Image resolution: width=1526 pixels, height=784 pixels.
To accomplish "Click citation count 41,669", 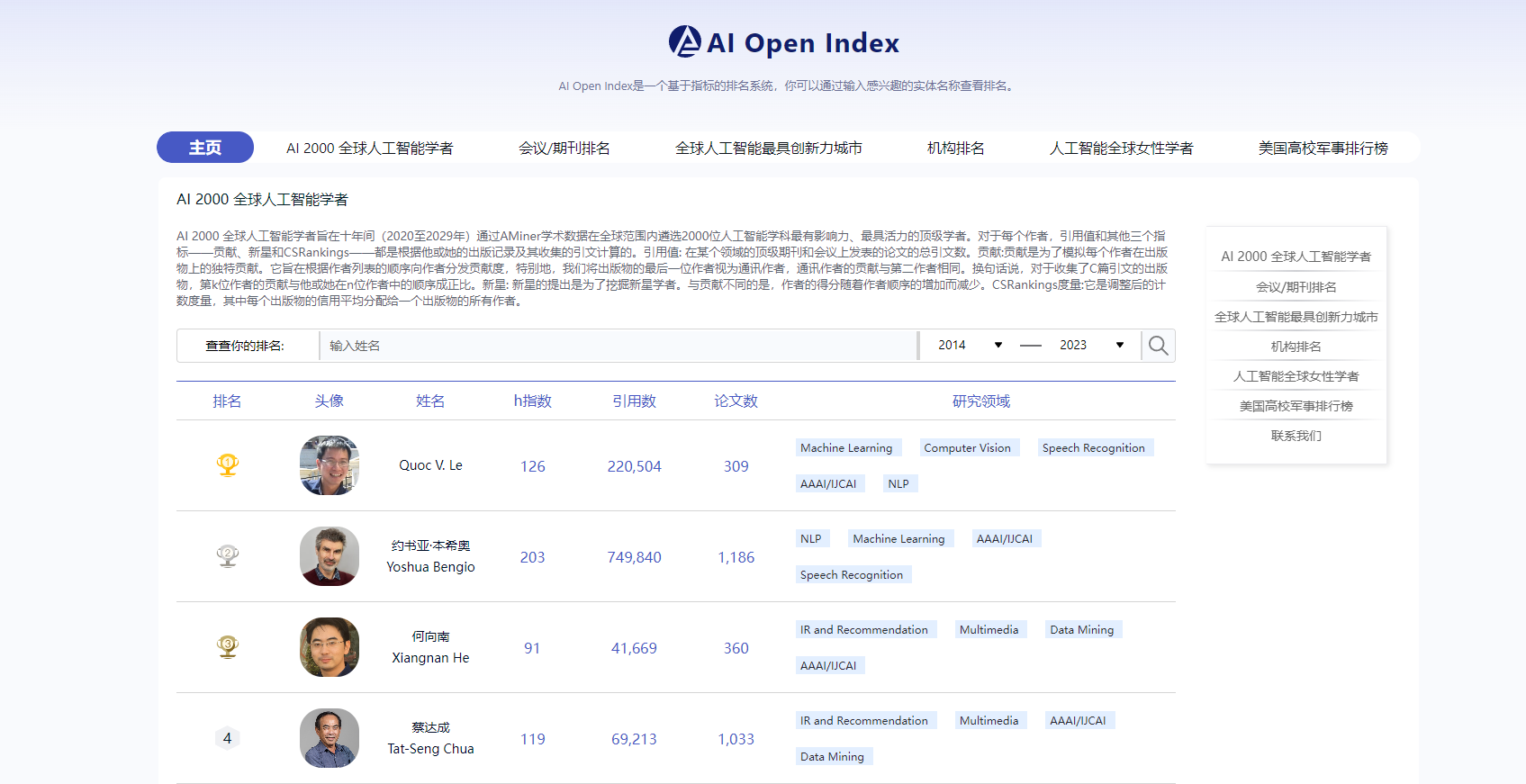I will tap(635, 648).
